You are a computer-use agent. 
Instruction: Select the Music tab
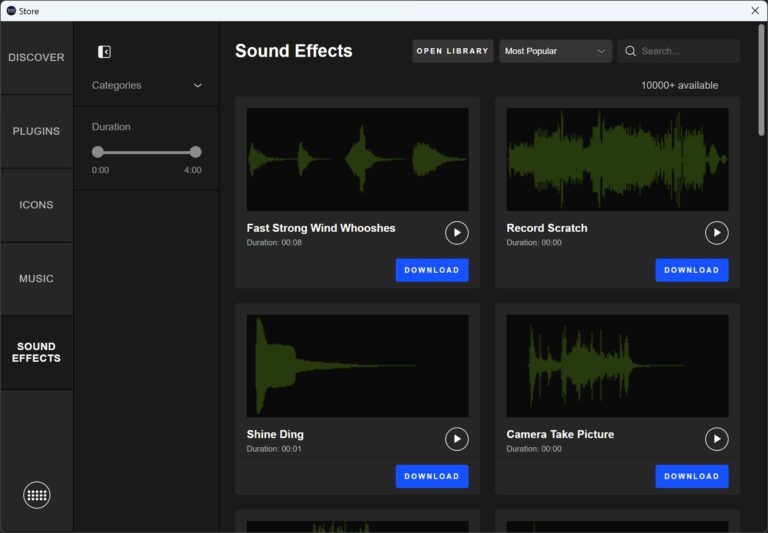pos(36,279)
